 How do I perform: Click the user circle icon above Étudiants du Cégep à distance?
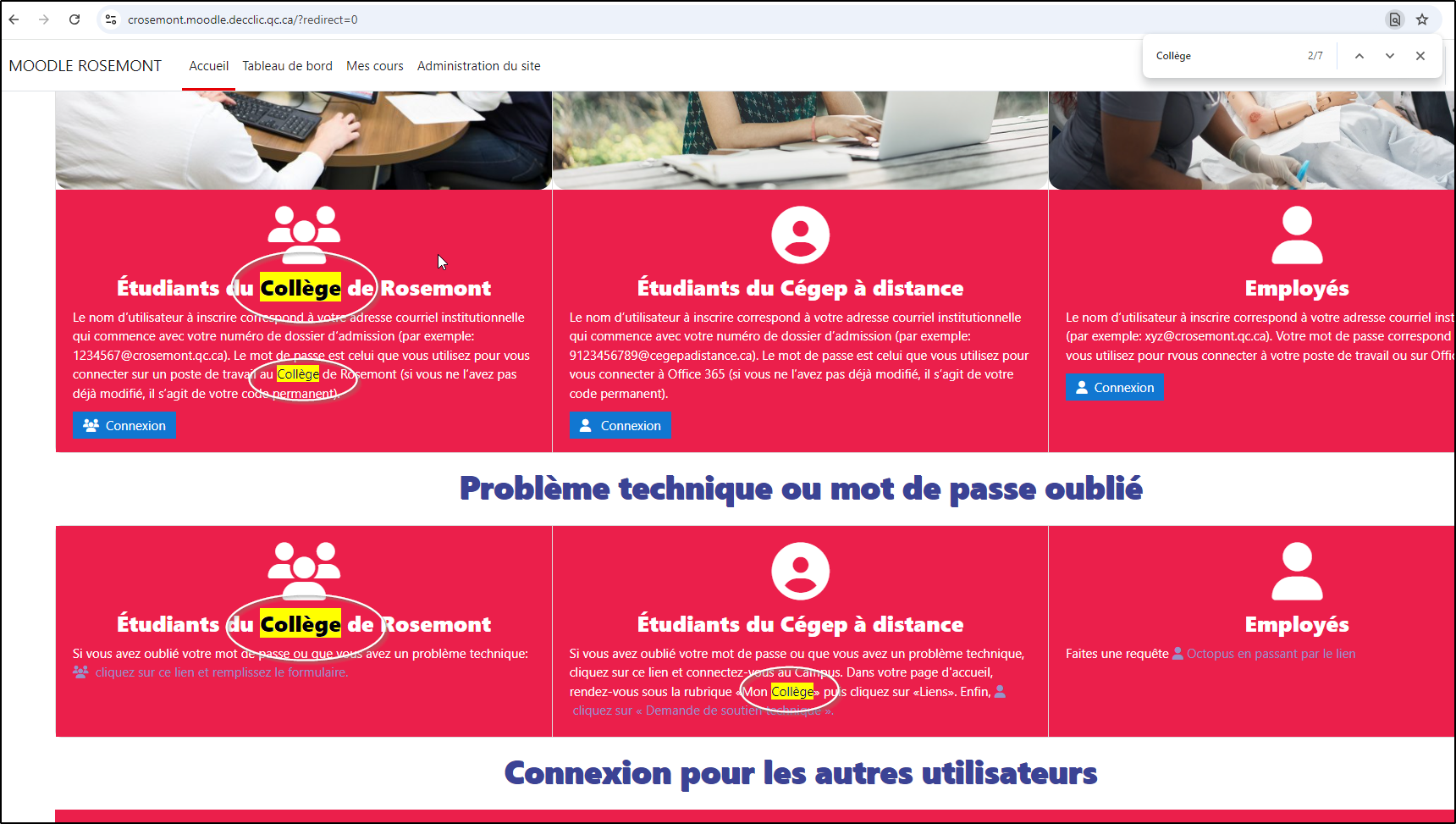[x=800, y=235]
